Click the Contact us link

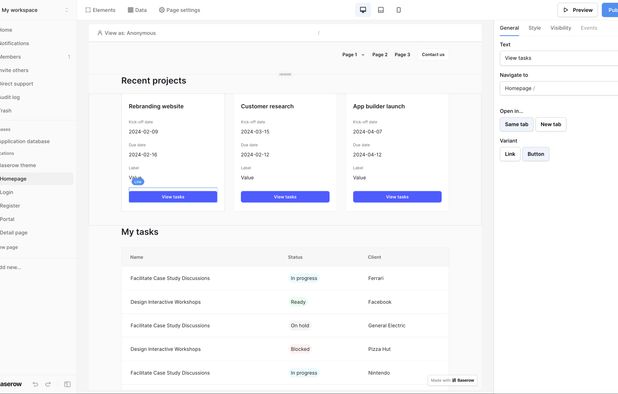coord(433,54)
